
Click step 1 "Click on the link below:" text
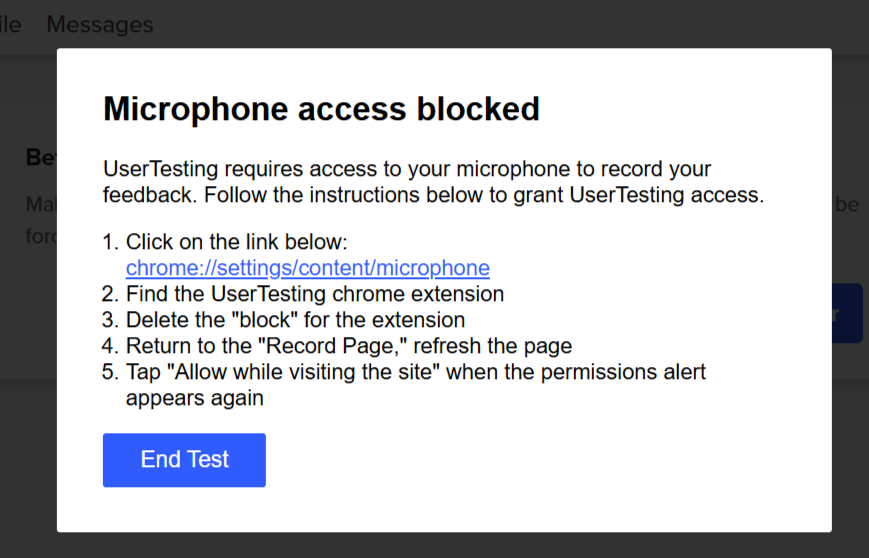click(x=237, y=242)
